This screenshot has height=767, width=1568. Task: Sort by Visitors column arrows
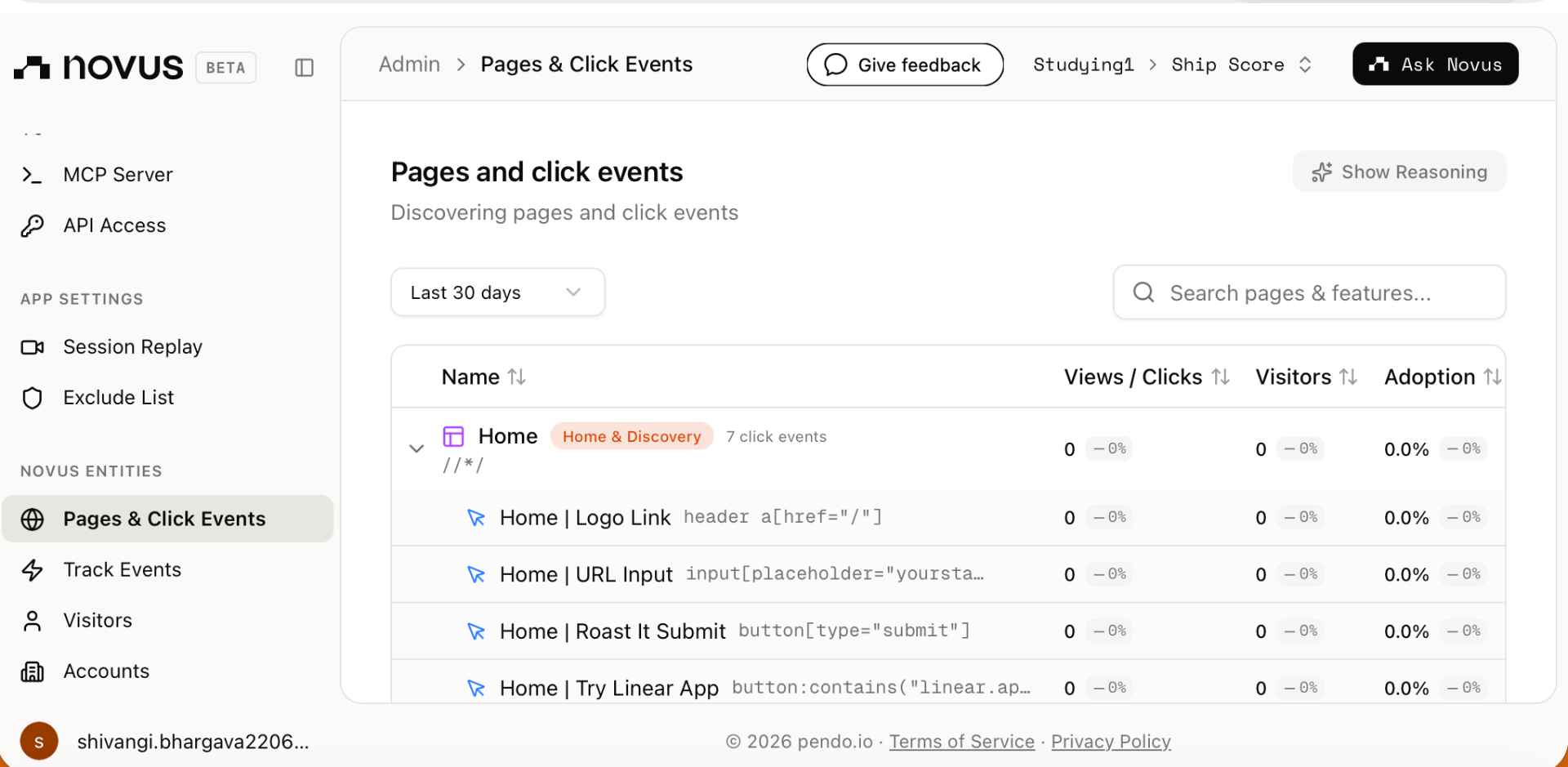[1348, 377]
